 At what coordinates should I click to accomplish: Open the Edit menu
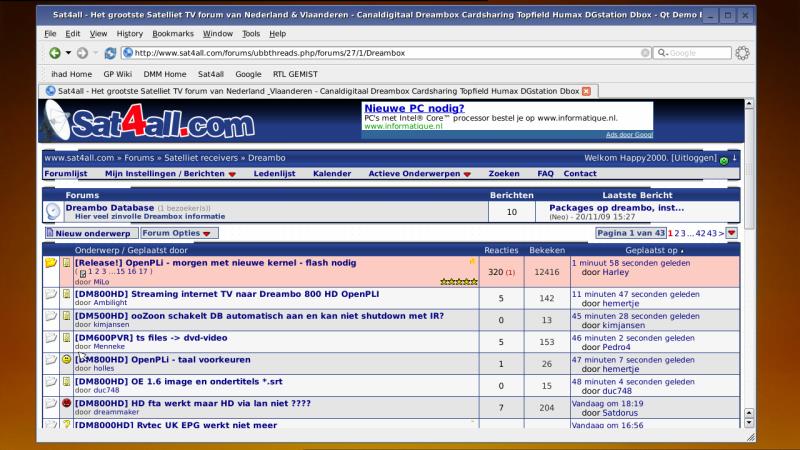(x=72, y=34)
